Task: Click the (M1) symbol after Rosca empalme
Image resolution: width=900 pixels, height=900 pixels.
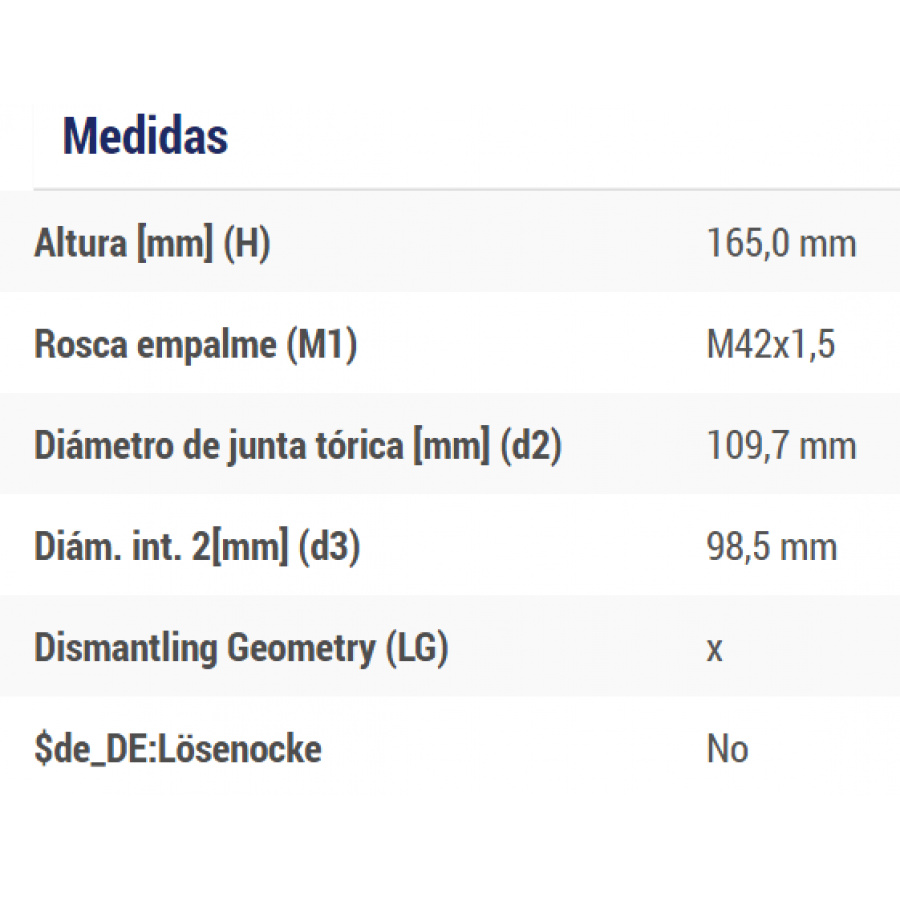Action: tap(321, 345)
